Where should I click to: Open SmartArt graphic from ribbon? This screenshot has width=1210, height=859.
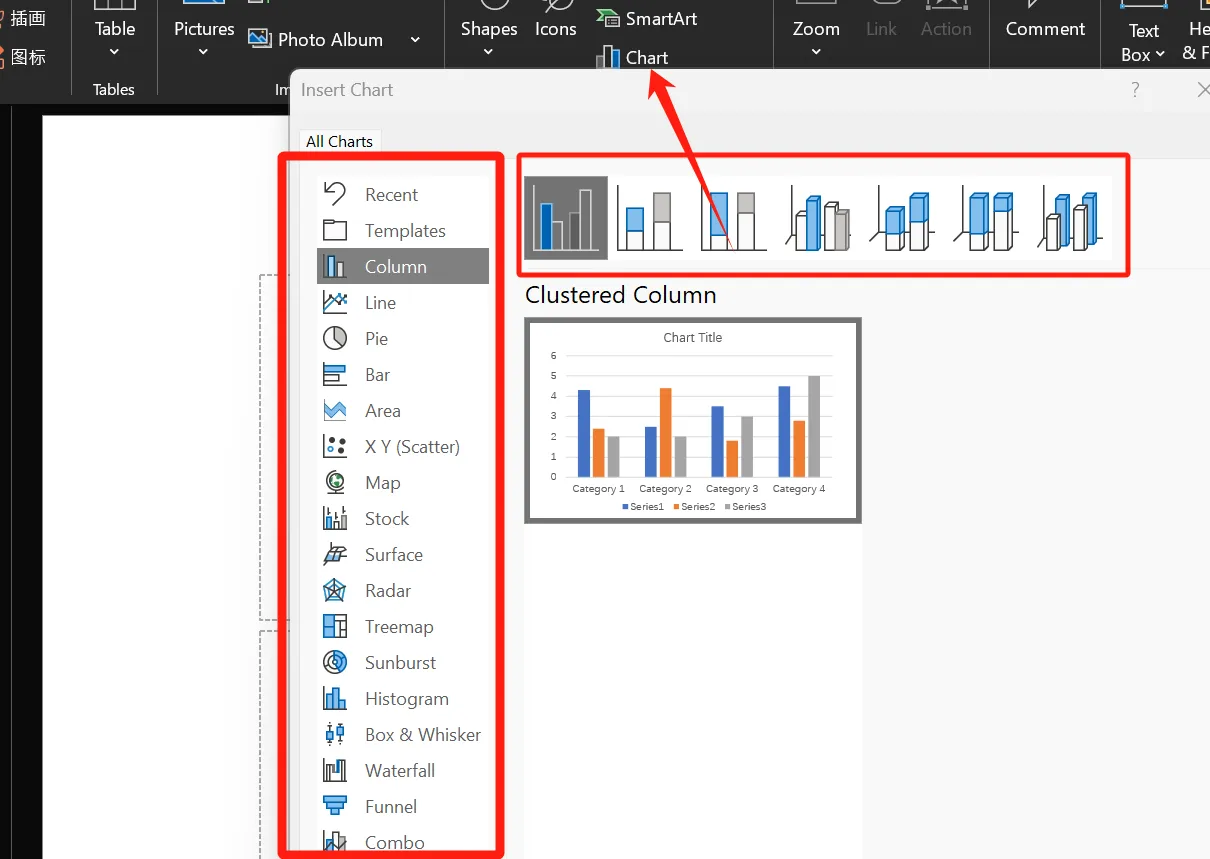coord(647,19)
